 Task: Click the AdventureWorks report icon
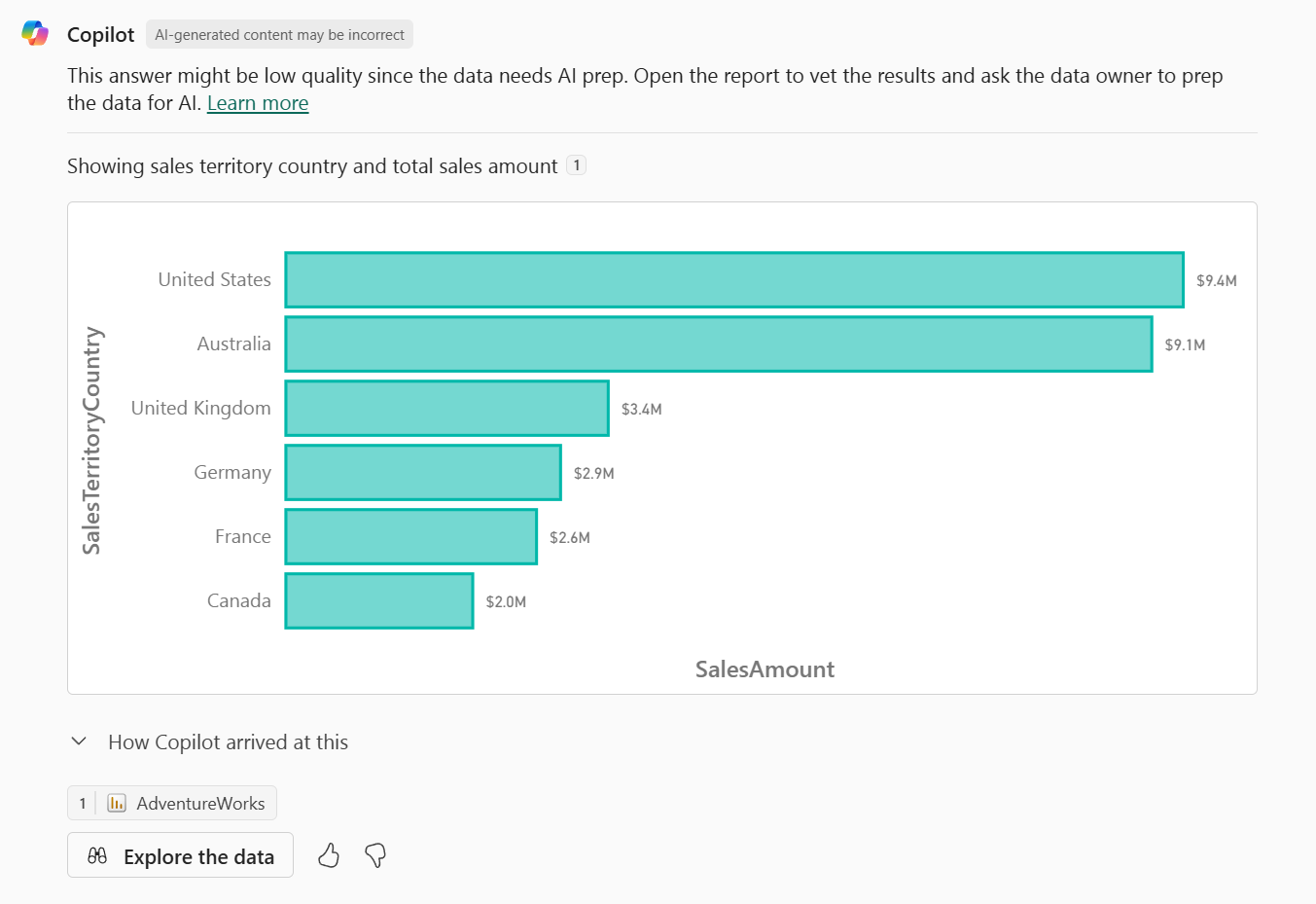(x=117, y=803)
